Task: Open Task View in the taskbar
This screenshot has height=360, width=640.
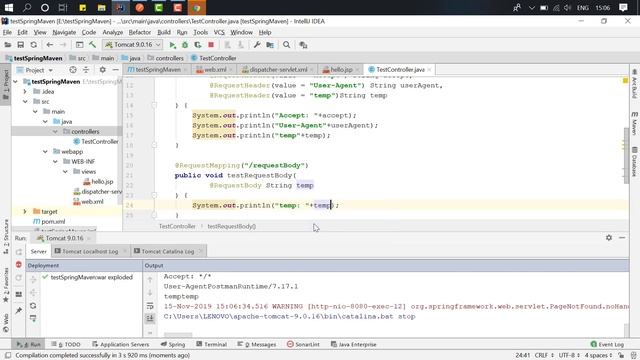Action: tap(62, 7)
